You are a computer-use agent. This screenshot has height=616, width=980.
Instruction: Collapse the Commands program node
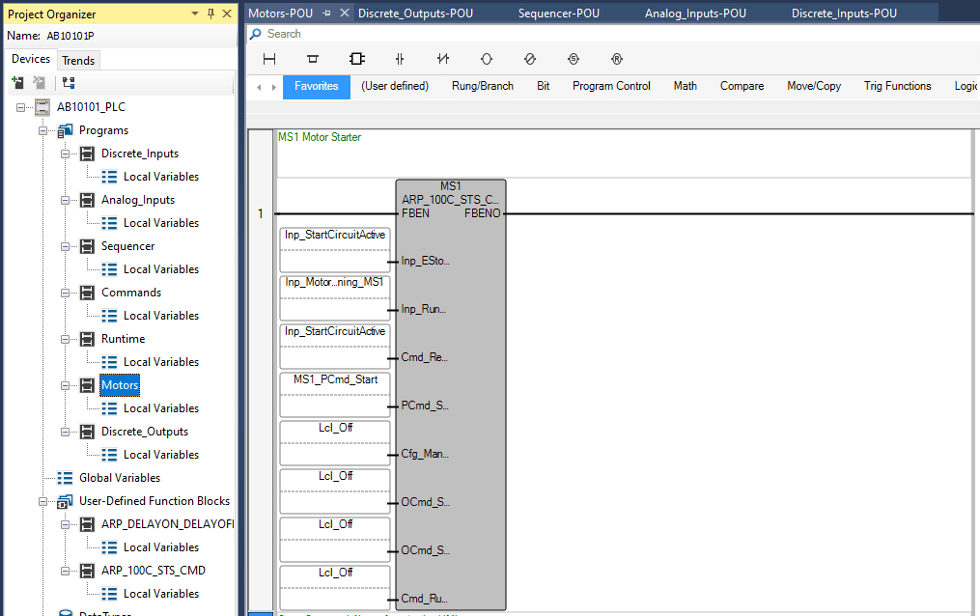click(65, 292)
